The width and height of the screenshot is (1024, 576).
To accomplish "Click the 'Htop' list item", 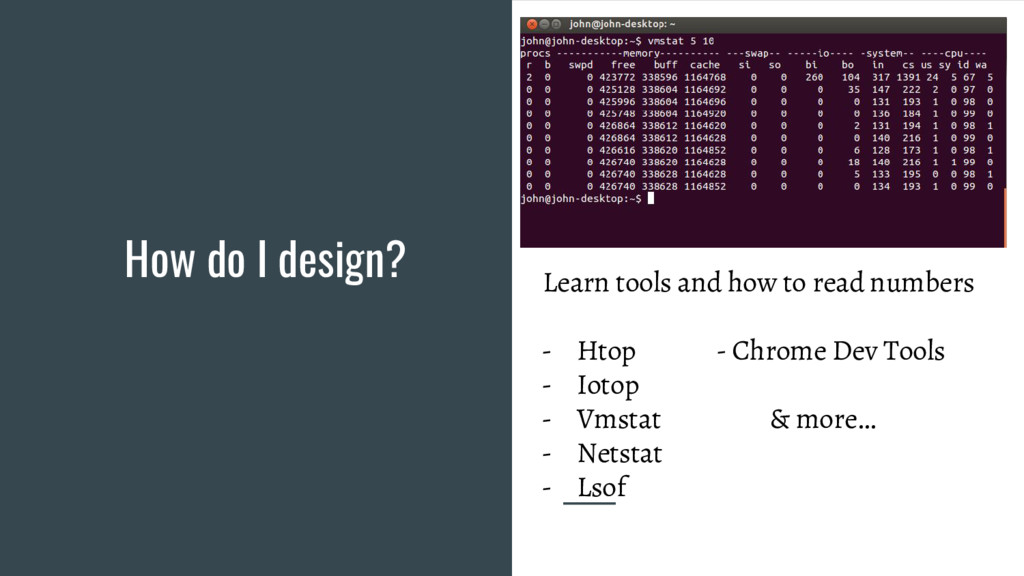I will (x=606, y=351).
